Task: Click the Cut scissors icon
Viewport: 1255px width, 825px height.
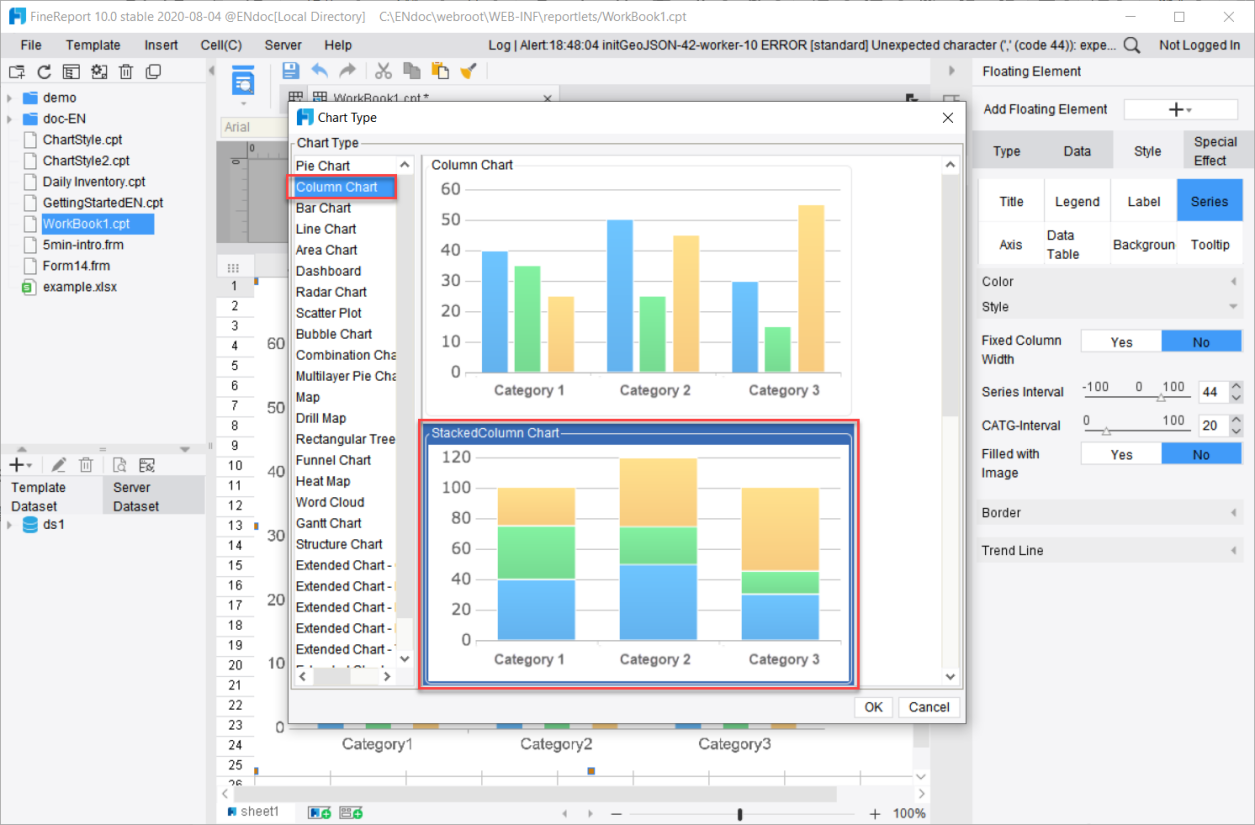Action: coord(383,71)
